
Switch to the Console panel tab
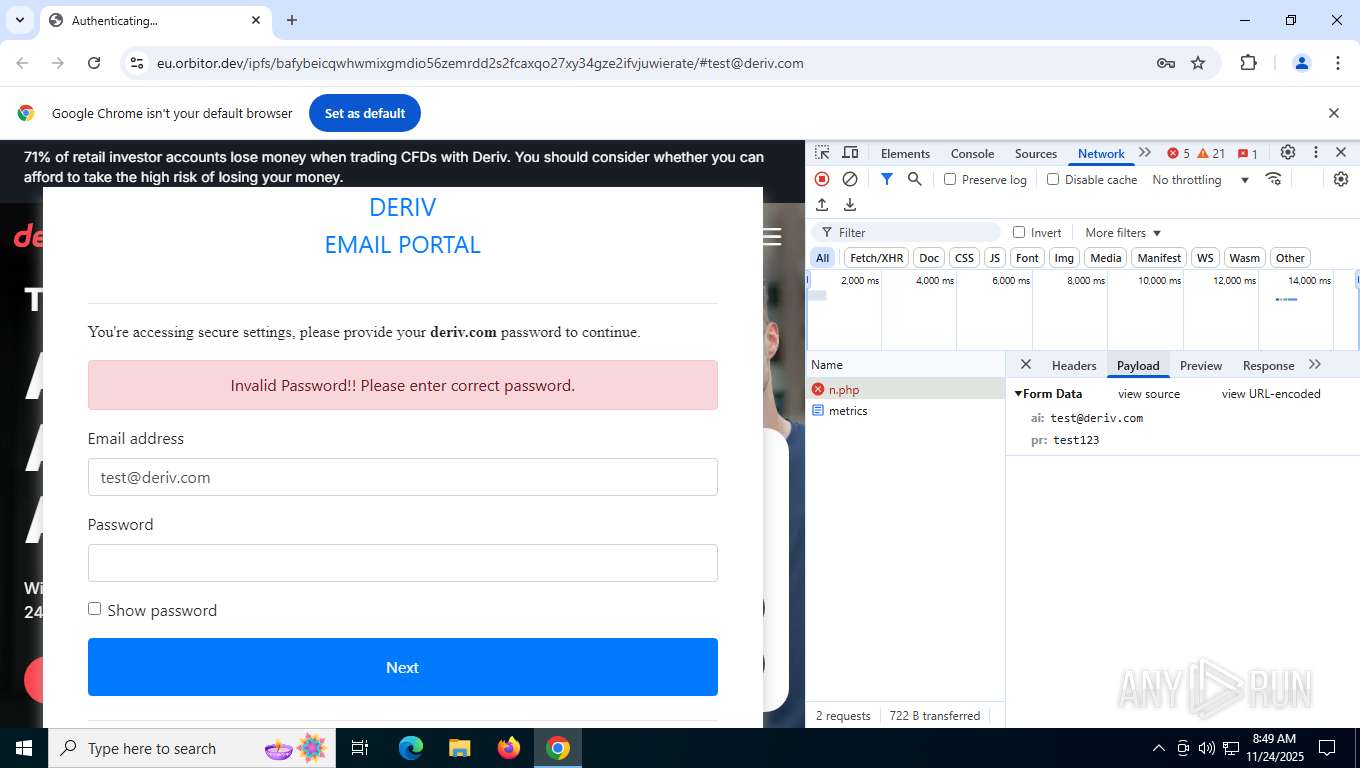point(972,153)
